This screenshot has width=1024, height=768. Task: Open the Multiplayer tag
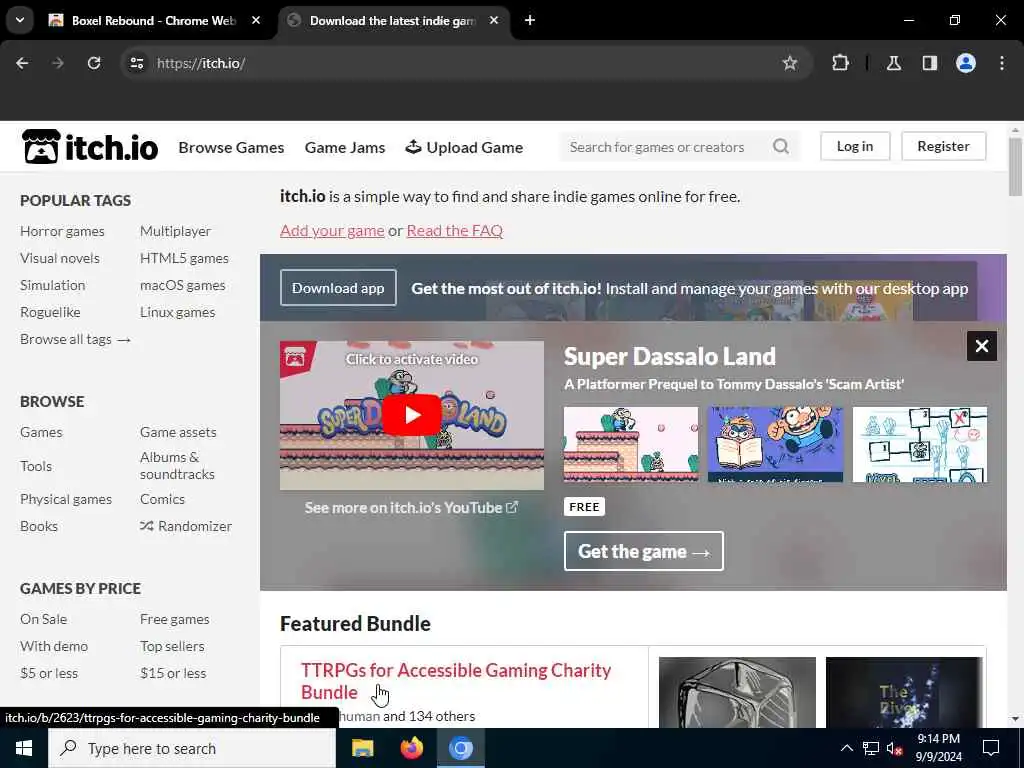click(x=175, y=231)
